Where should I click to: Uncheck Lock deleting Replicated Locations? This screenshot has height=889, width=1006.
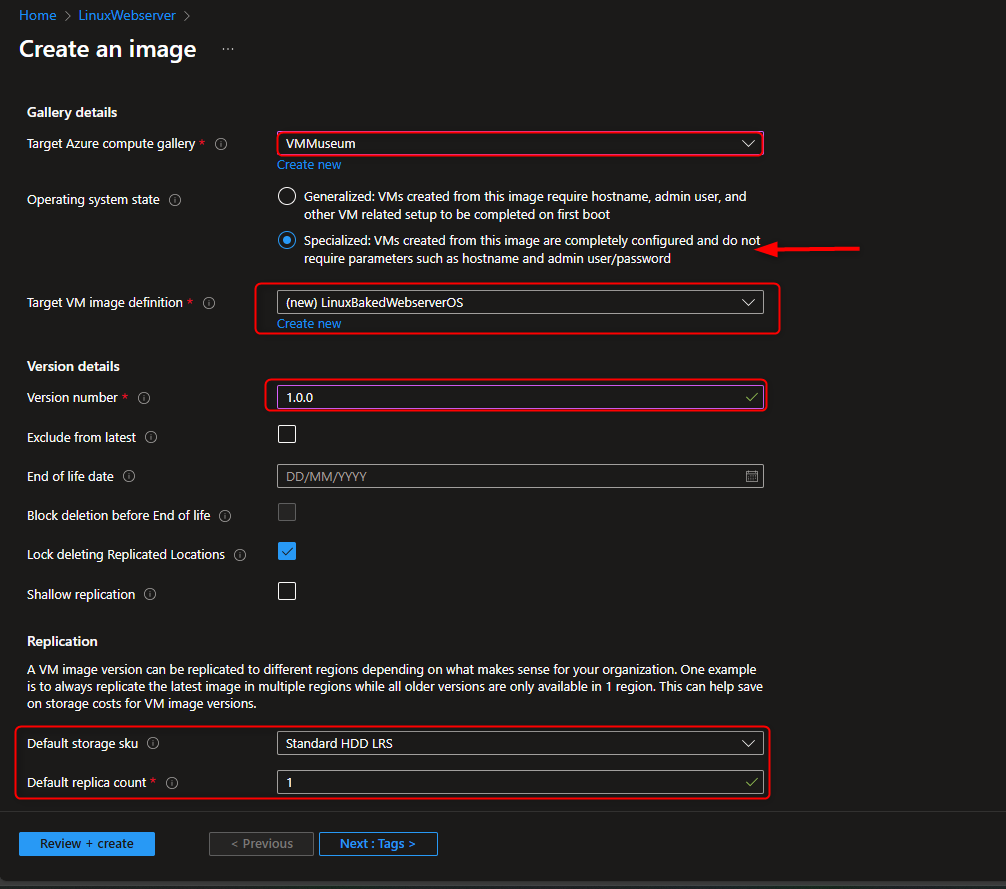click(x=287, y=551)
